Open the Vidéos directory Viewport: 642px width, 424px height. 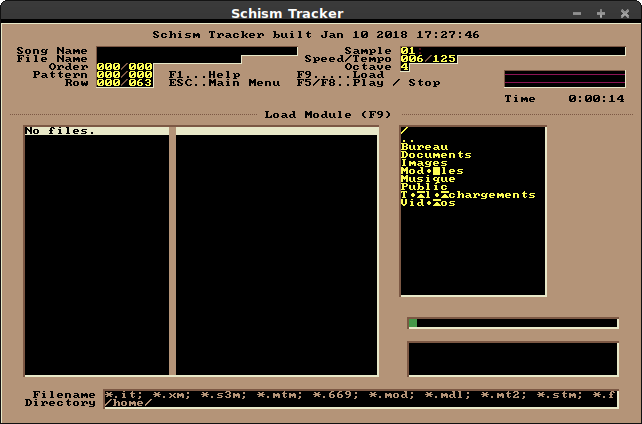point(428,203)
